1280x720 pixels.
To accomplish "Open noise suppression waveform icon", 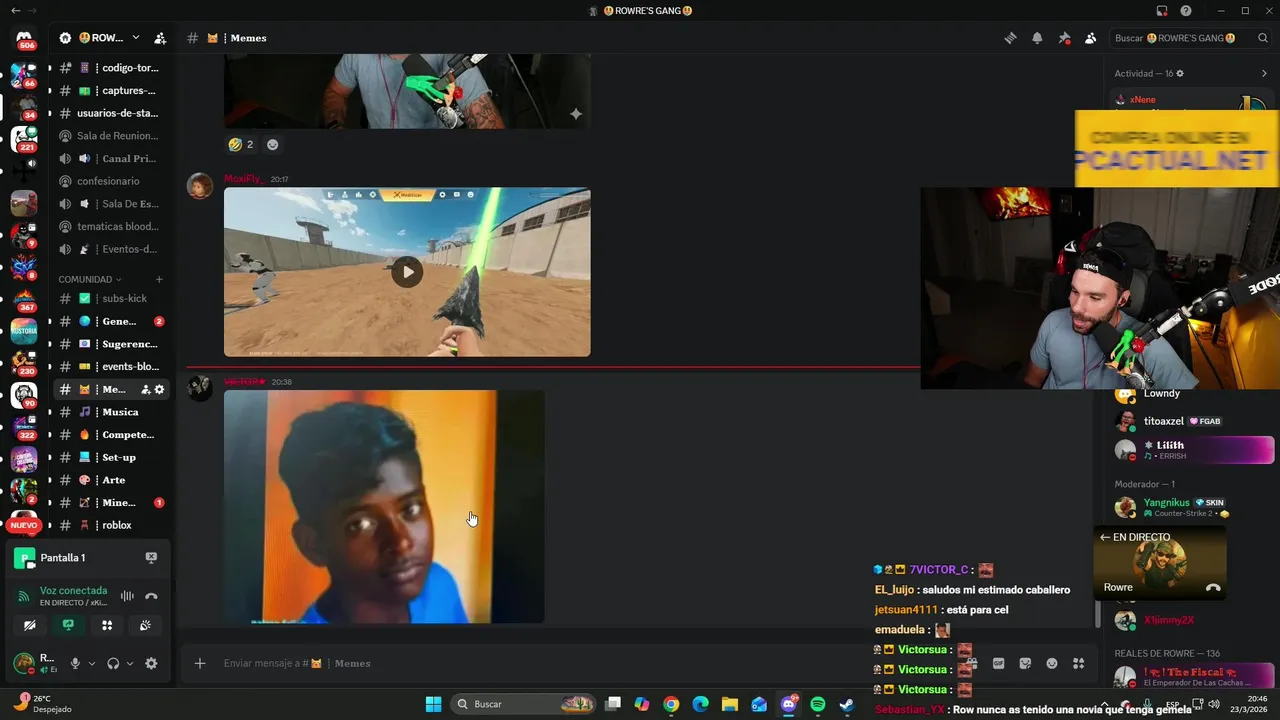I will coord(127,596).
